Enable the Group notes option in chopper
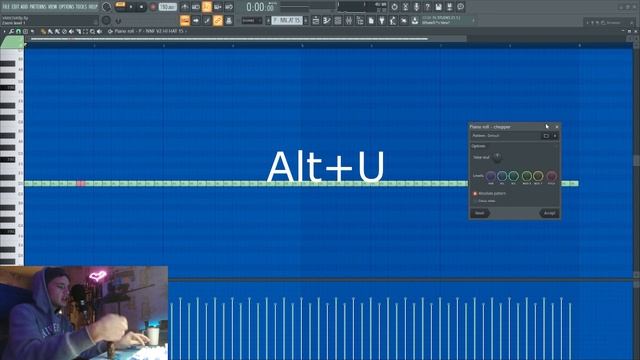This screenshot has height=360, width=640. (484, 201)
